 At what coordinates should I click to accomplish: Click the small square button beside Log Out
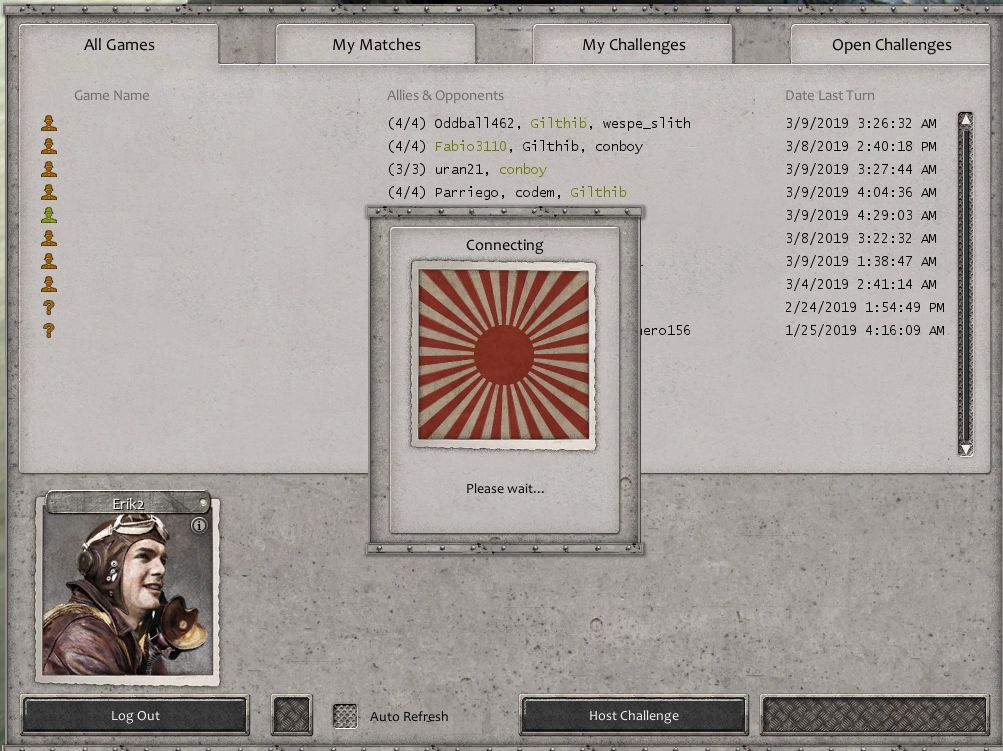(x=292, y=715)
